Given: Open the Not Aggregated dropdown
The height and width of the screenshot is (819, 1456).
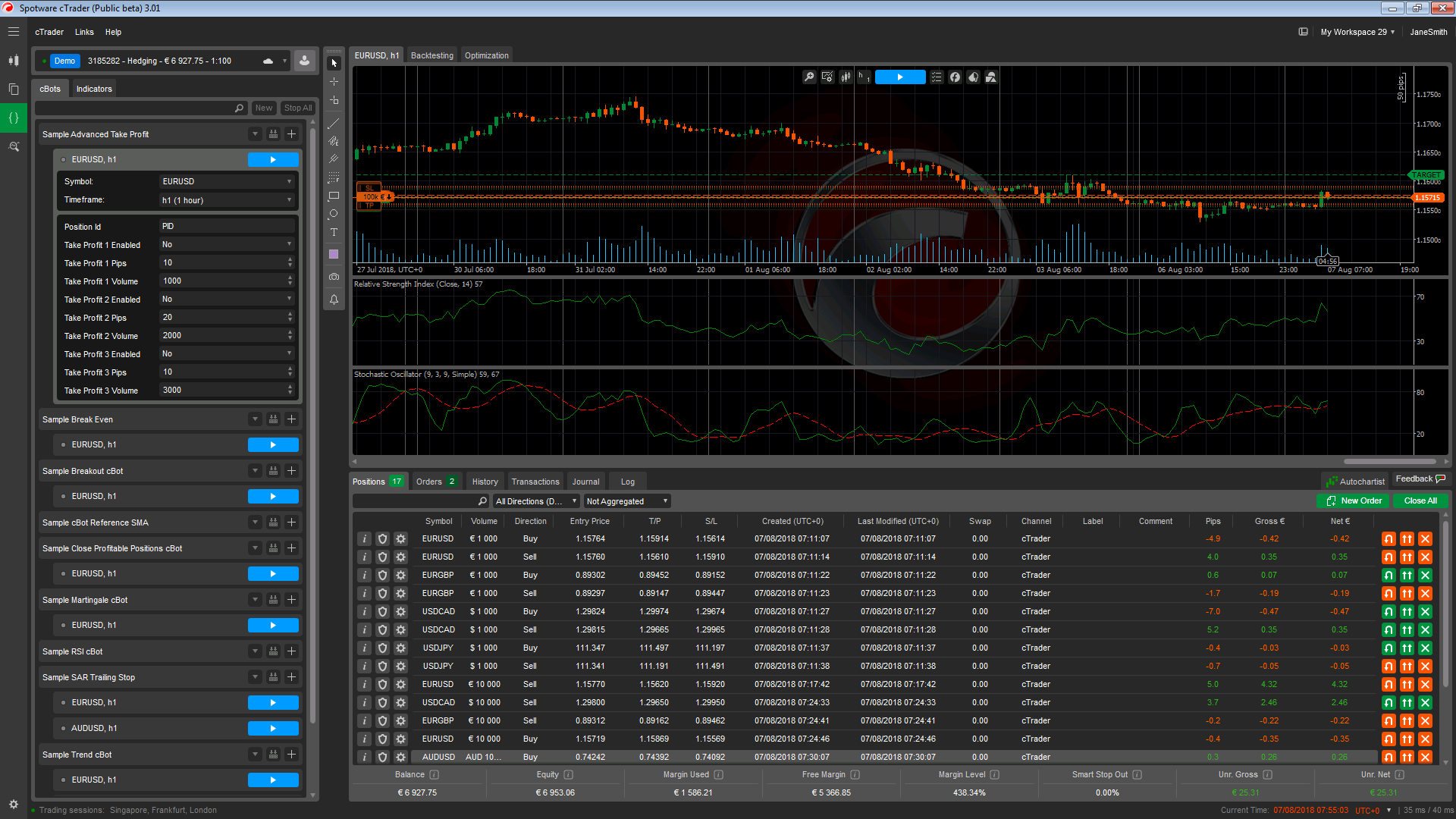Looking at the screenshot, I should tap(627, 501).
